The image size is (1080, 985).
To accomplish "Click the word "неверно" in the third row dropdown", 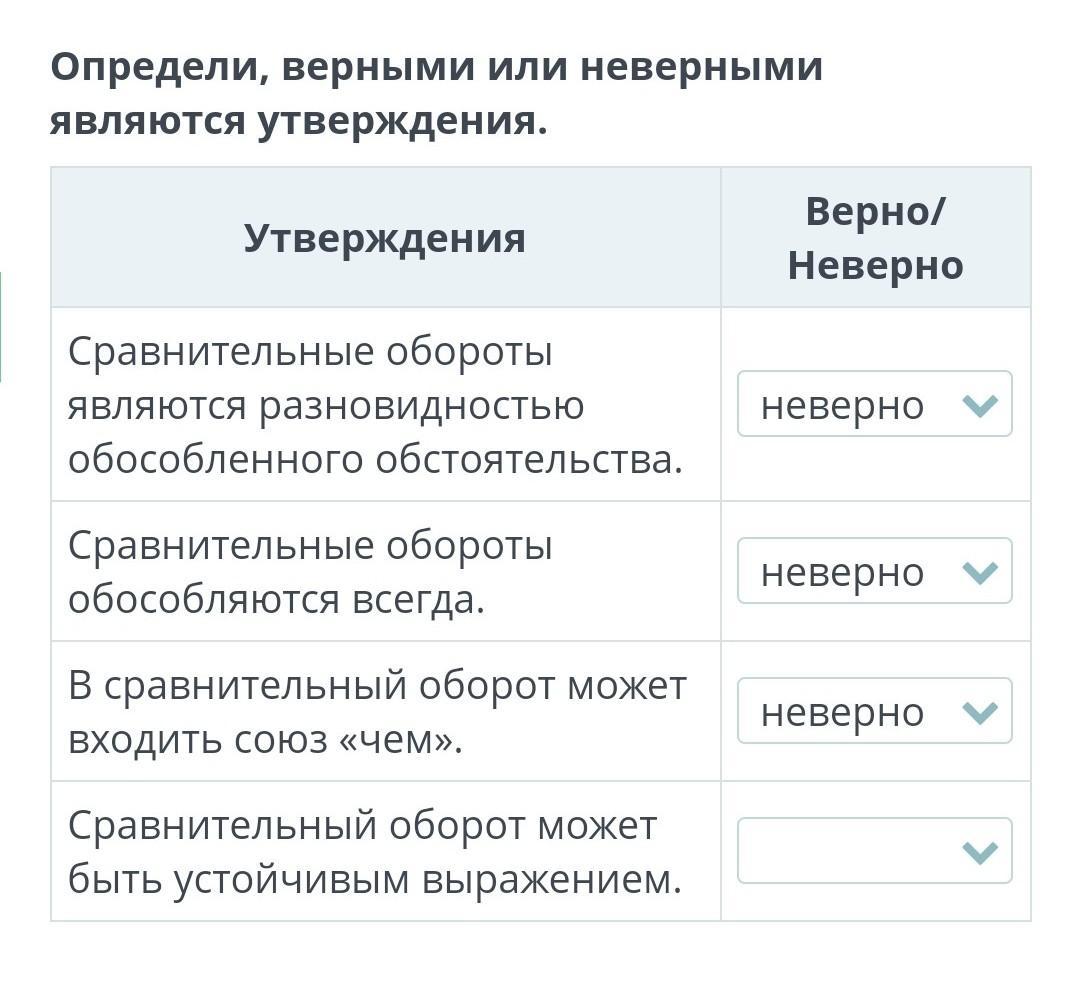I will click(x=842, y=712).
